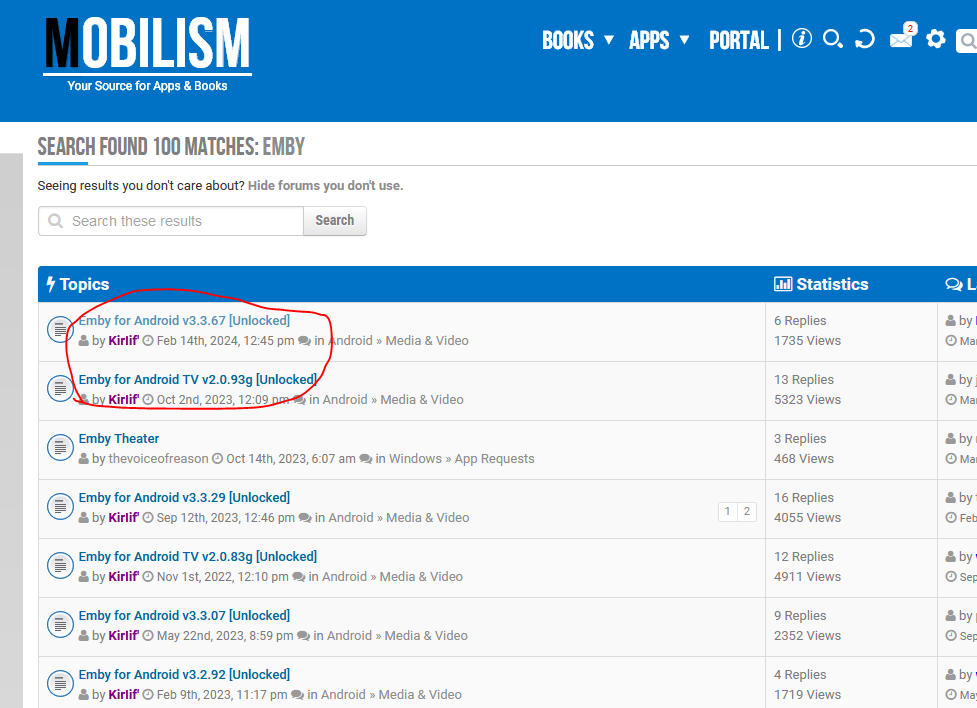Select the '1719 Views' text
The image size is (977, 708).
pos(808,695)
